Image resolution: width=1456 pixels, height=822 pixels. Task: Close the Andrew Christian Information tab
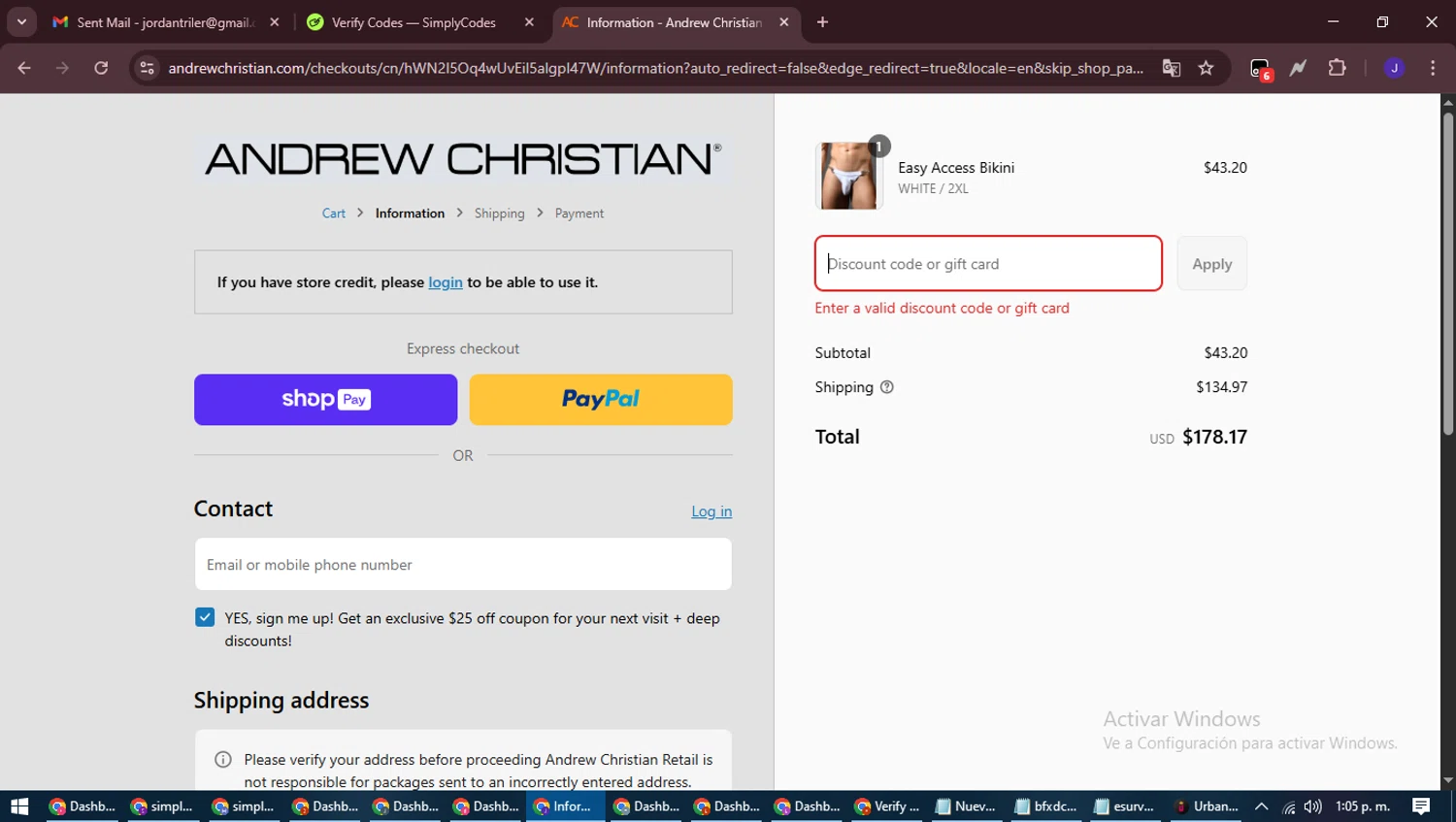tap(784, 22)
